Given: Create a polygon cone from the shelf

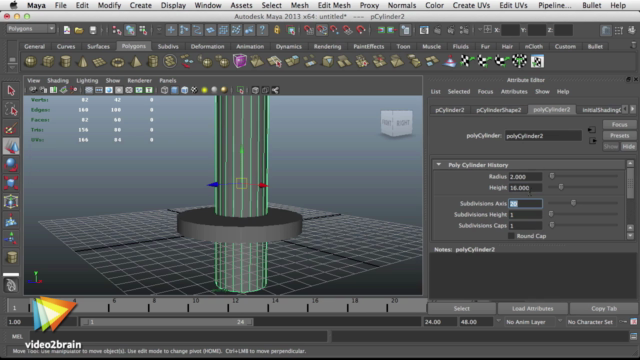Looking at the screenshot, I should click(83, 62).
